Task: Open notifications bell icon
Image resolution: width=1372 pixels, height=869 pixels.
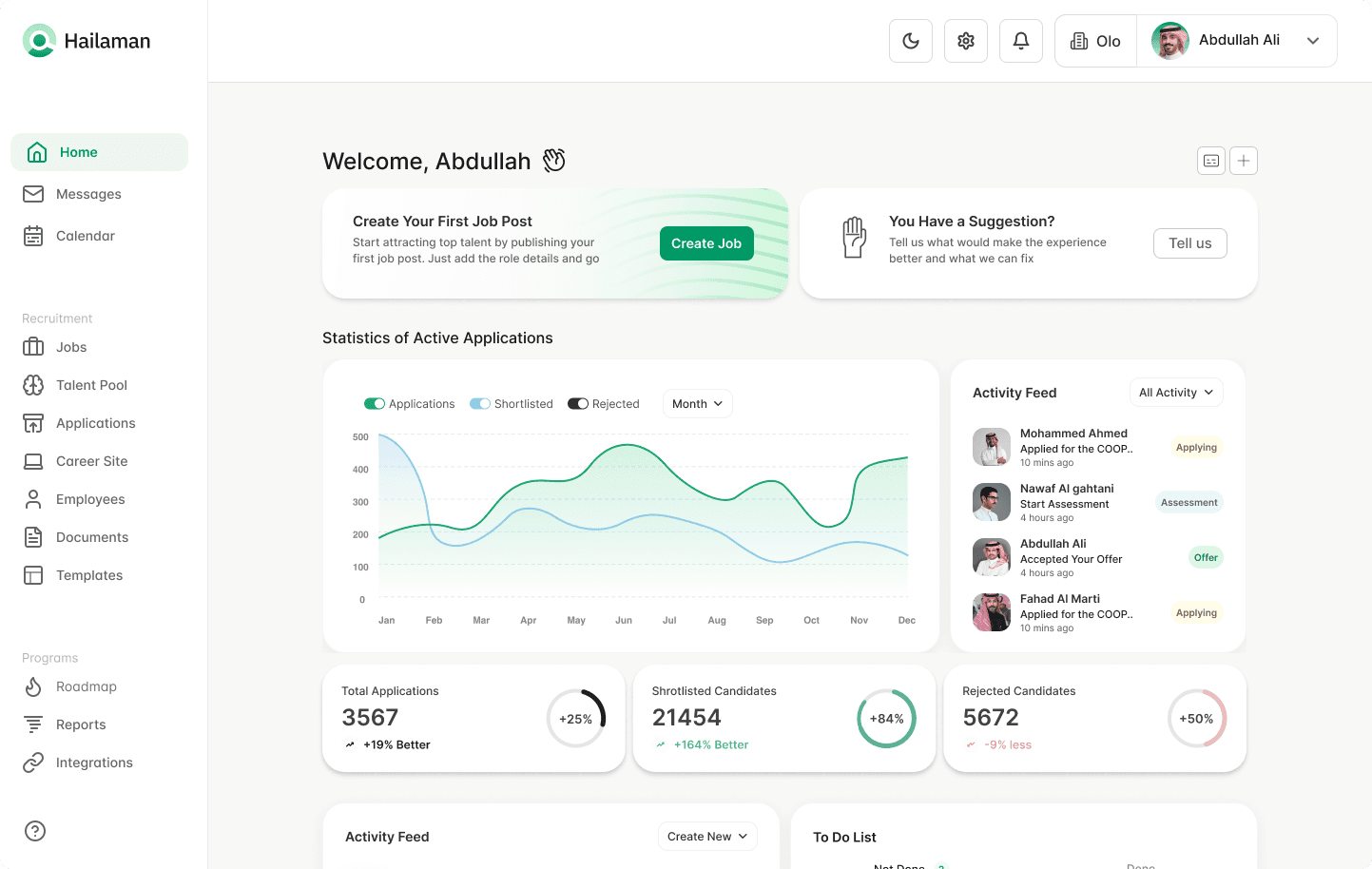Action: tap(1021, 41)
